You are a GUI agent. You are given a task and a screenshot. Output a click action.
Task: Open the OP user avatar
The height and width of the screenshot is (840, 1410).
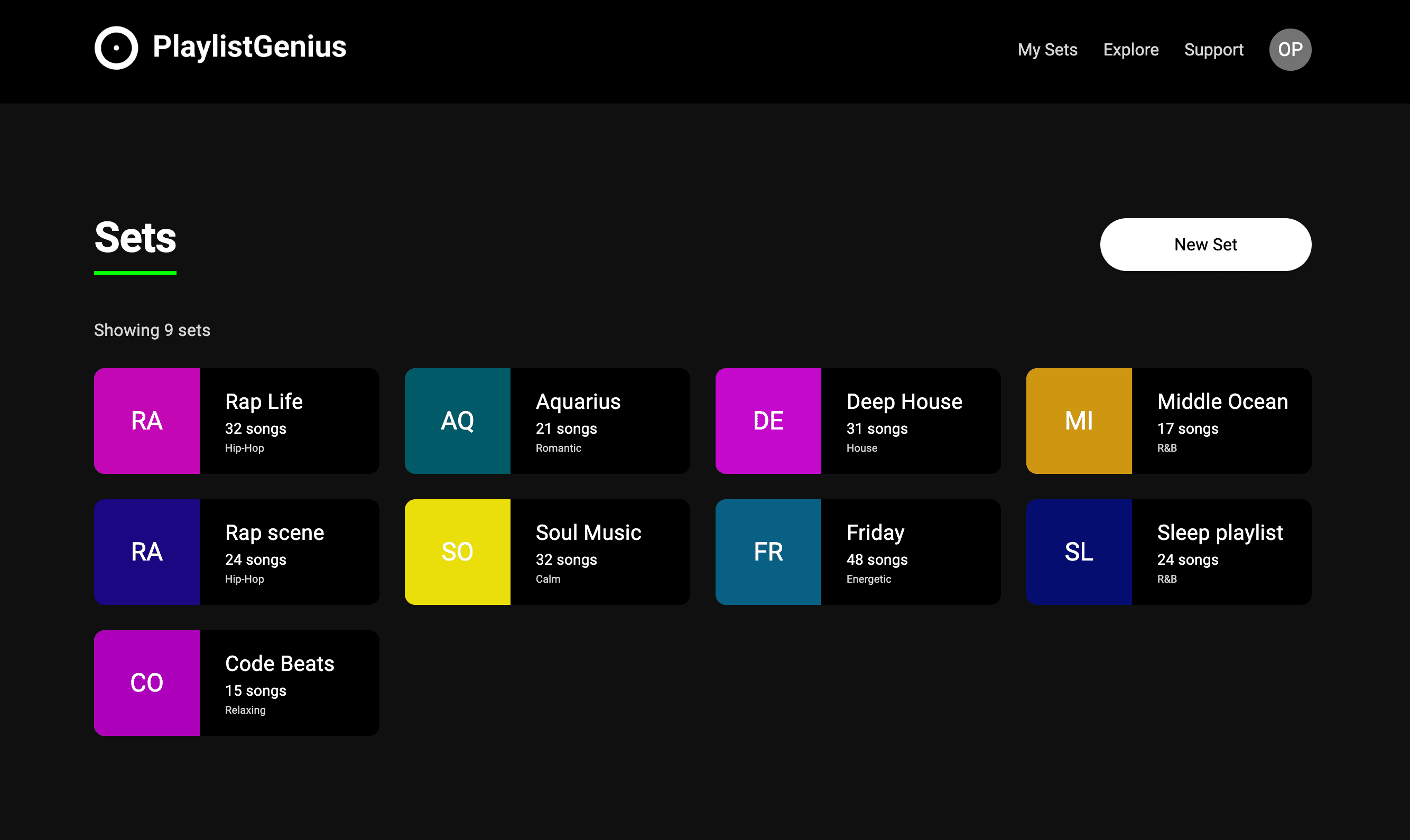coord(1290,49)
